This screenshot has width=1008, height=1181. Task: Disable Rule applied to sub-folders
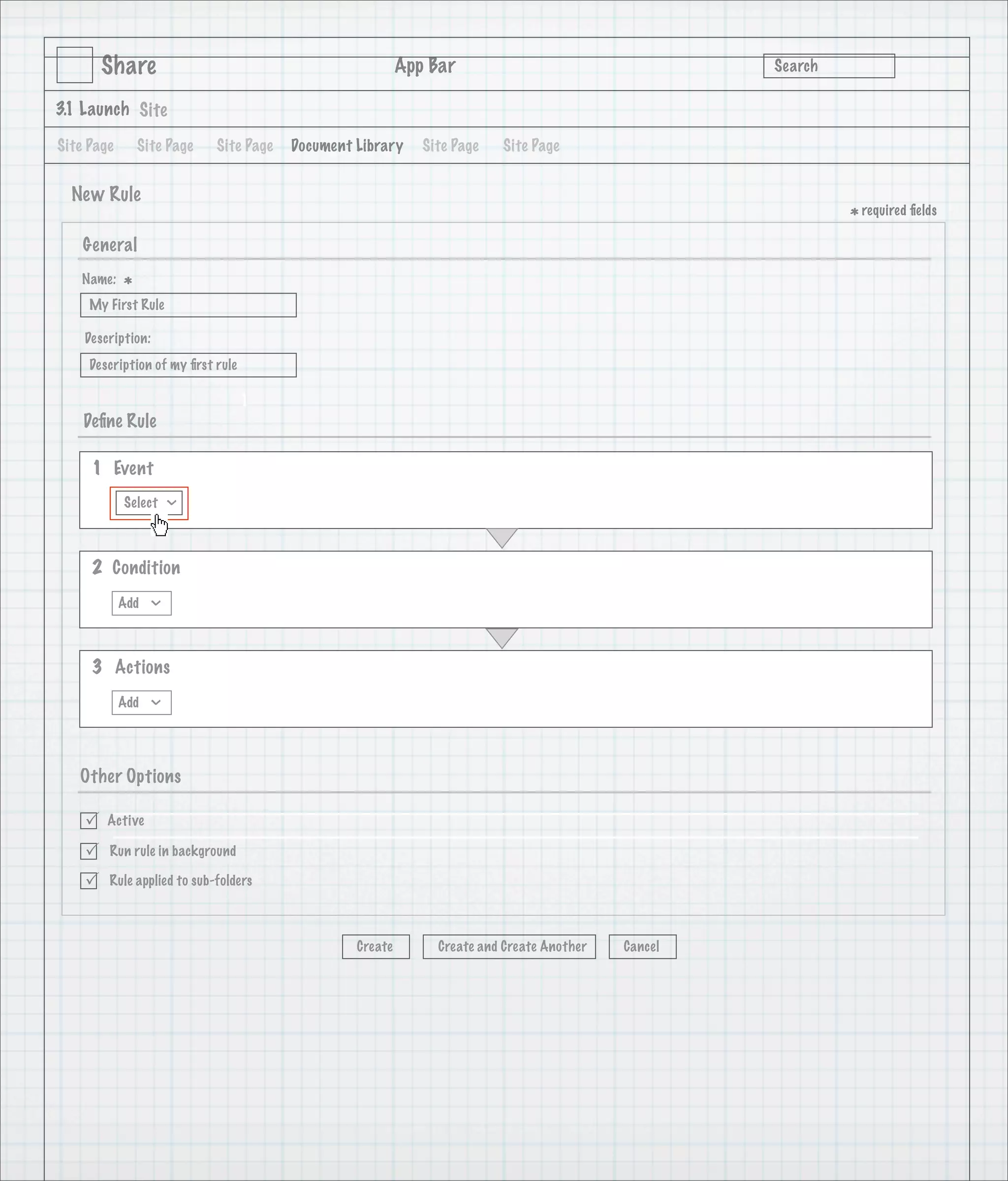[89, 881]
